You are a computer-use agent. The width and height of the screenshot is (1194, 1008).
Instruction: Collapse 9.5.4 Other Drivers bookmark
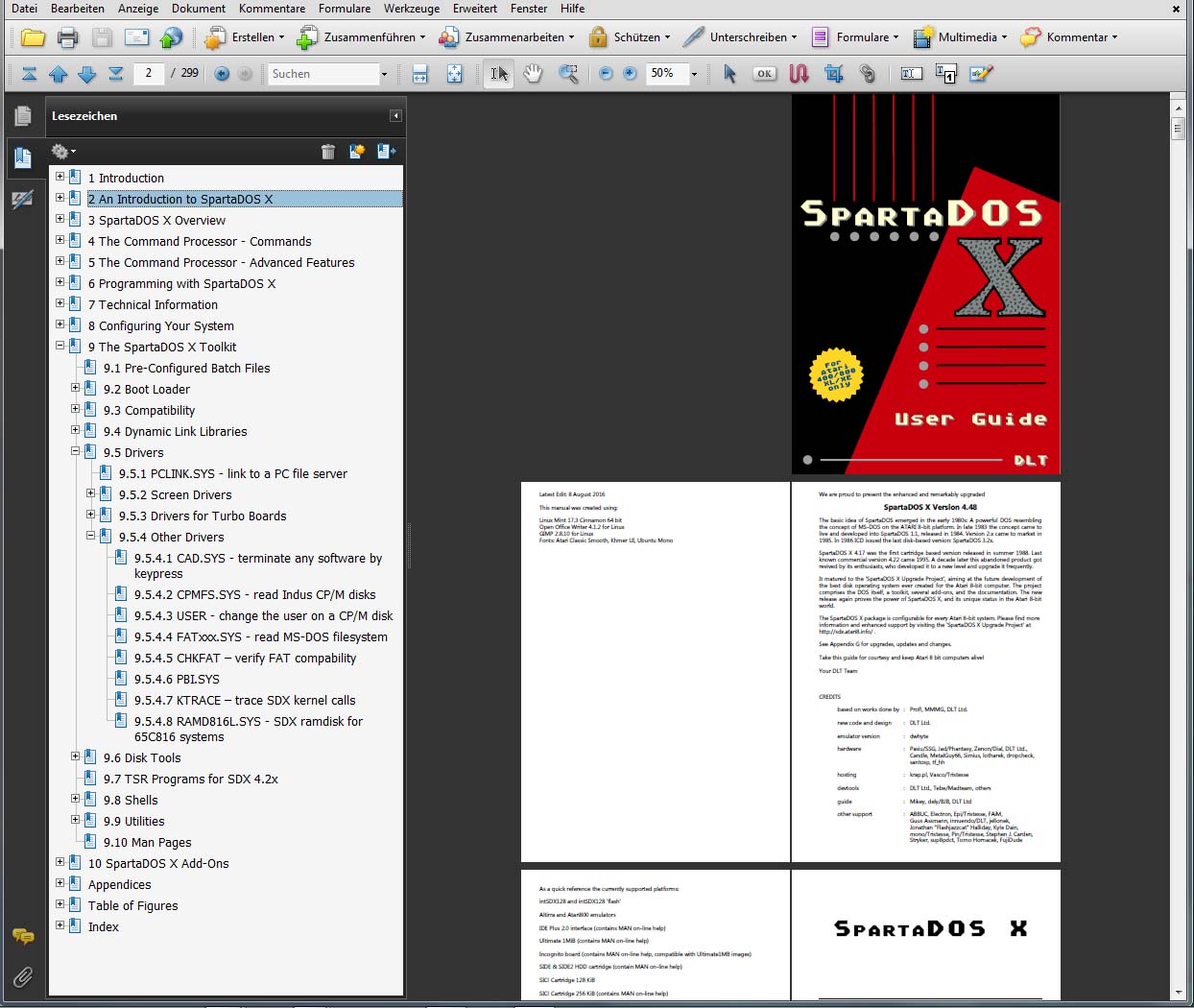pyautogui.click(x=90, y=536)
